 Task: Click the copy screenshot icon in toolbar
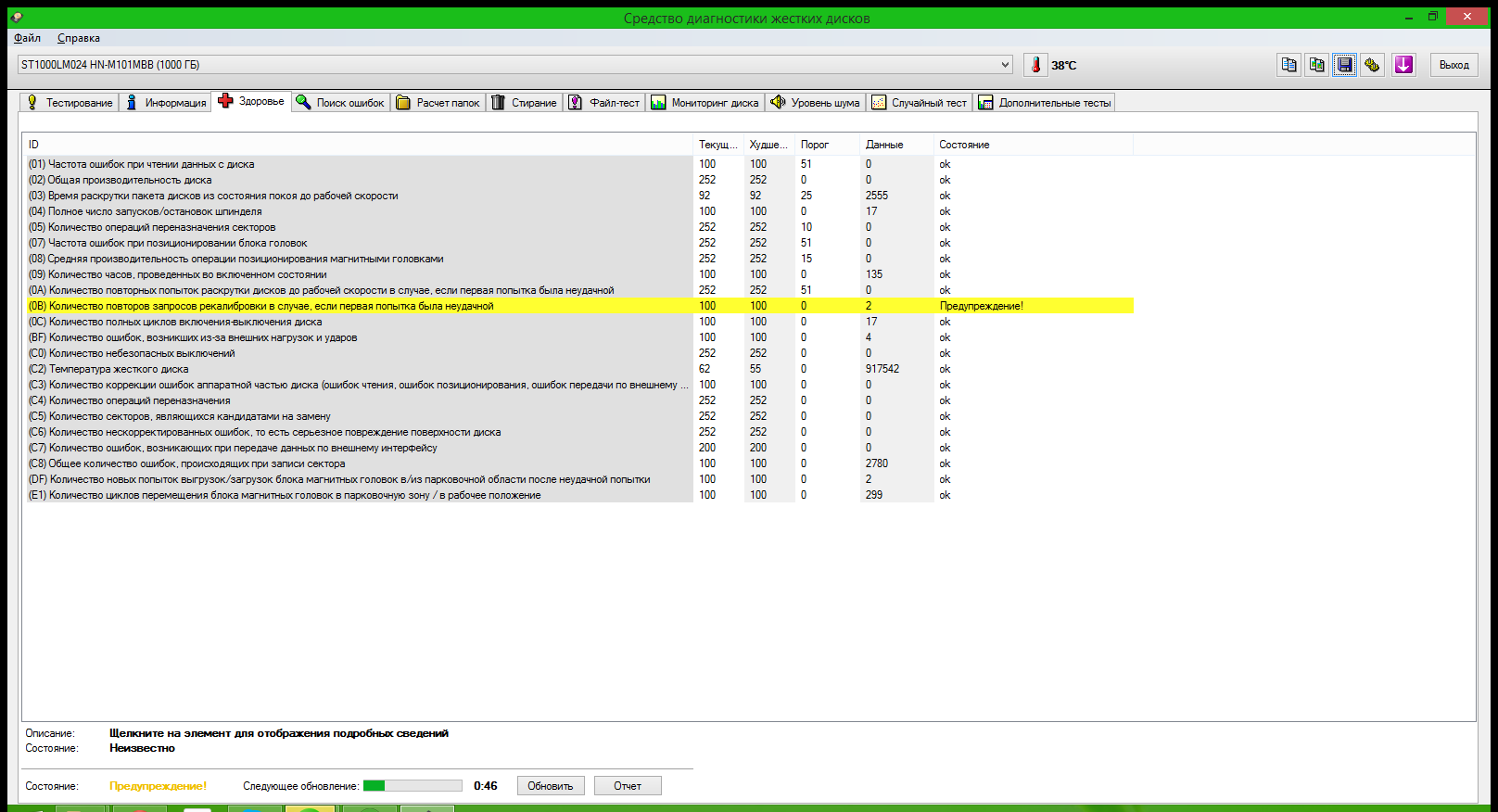point(1316,65)
